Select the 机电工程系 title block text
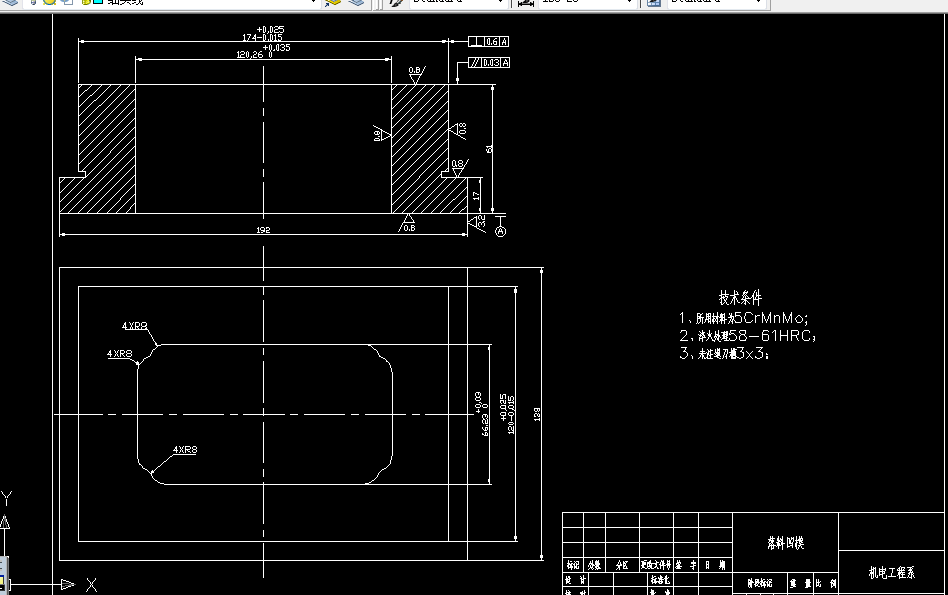 [892, 572]
